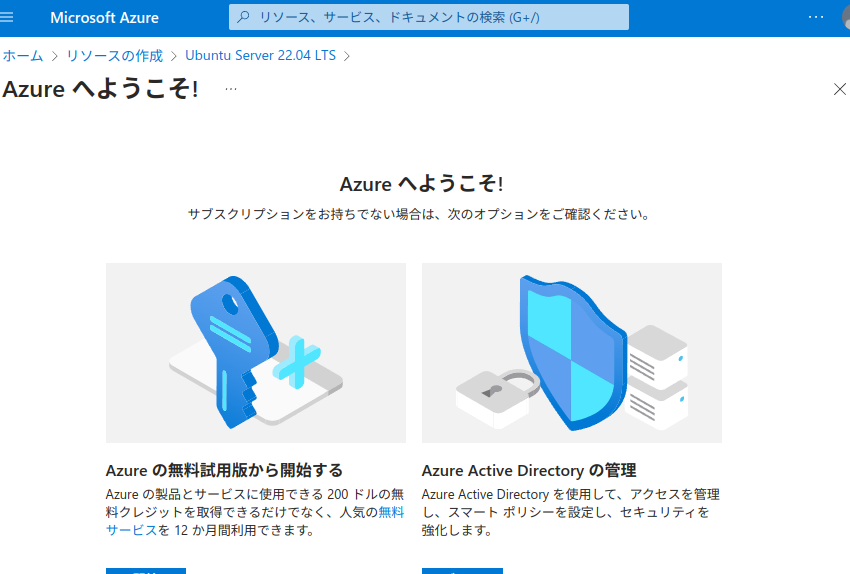Click the key illustration for free trial

tap(256, 353)
